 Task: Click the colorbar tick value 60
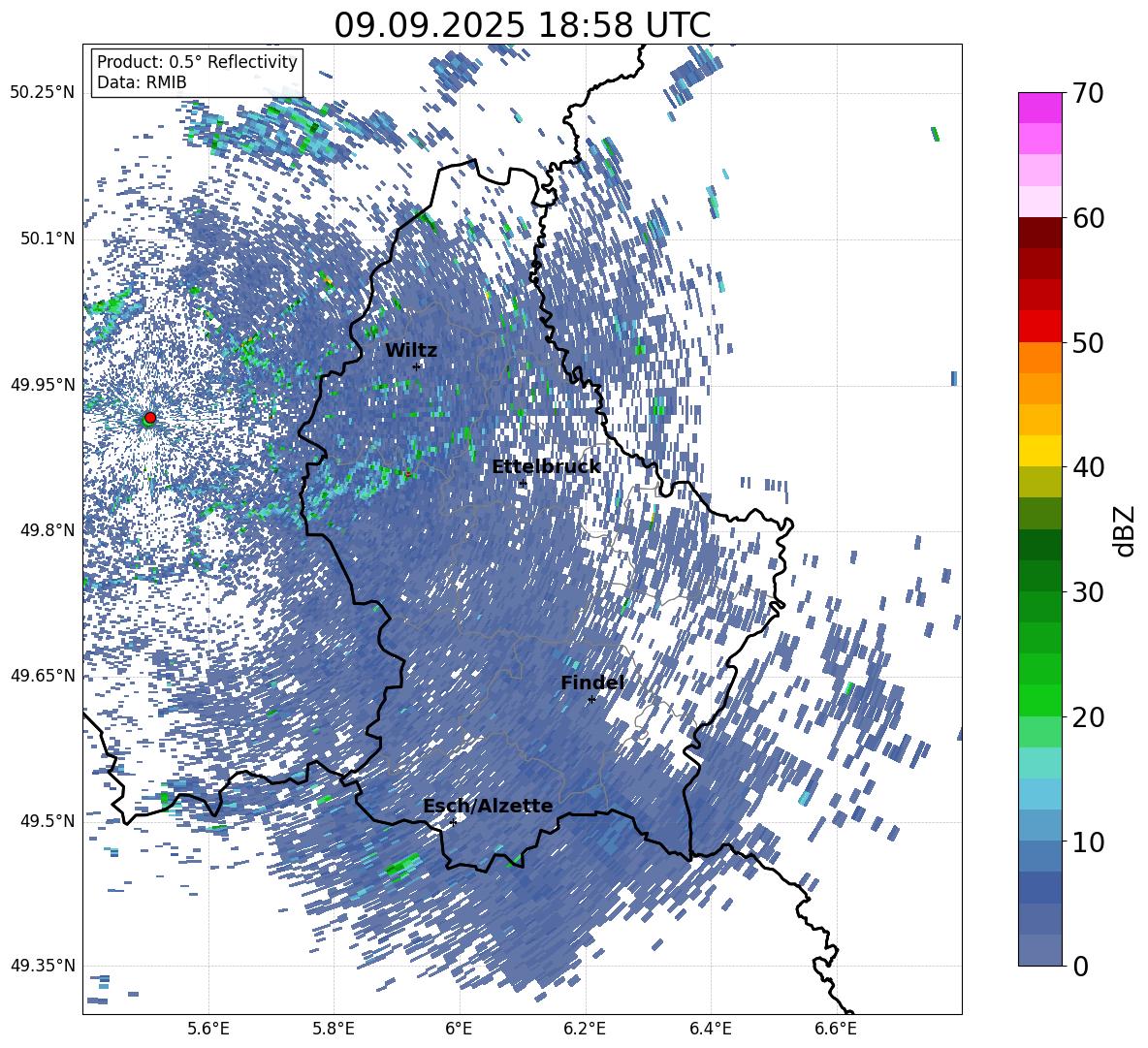tap(1087, 218)
